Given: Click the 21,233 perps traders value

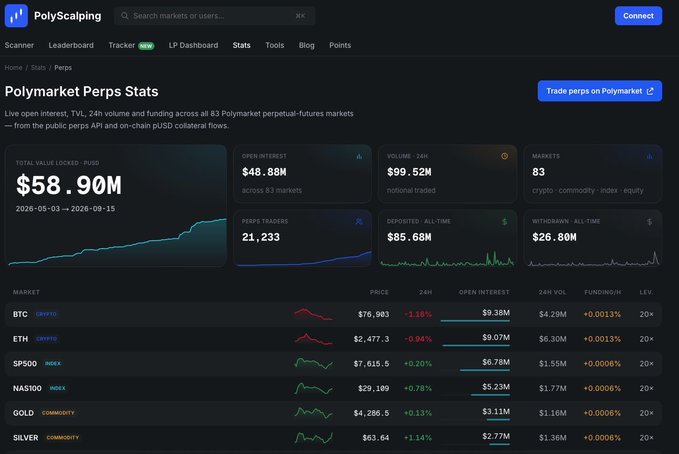Looking at the screenshot, I should [x=261, y=237].
